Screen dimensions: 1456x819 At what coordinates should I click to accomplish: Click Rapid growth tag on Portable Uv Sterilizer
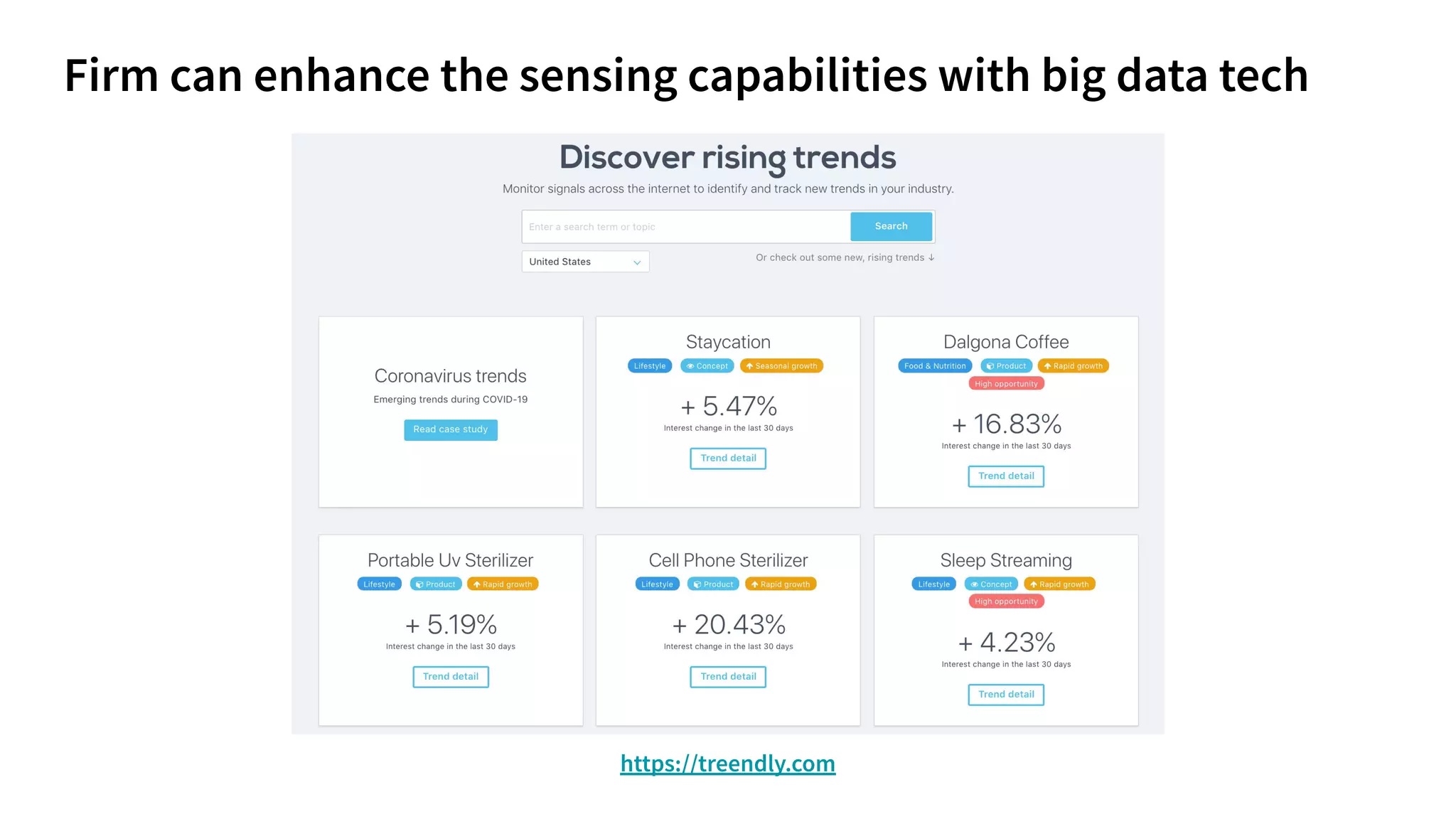point(503,584)
